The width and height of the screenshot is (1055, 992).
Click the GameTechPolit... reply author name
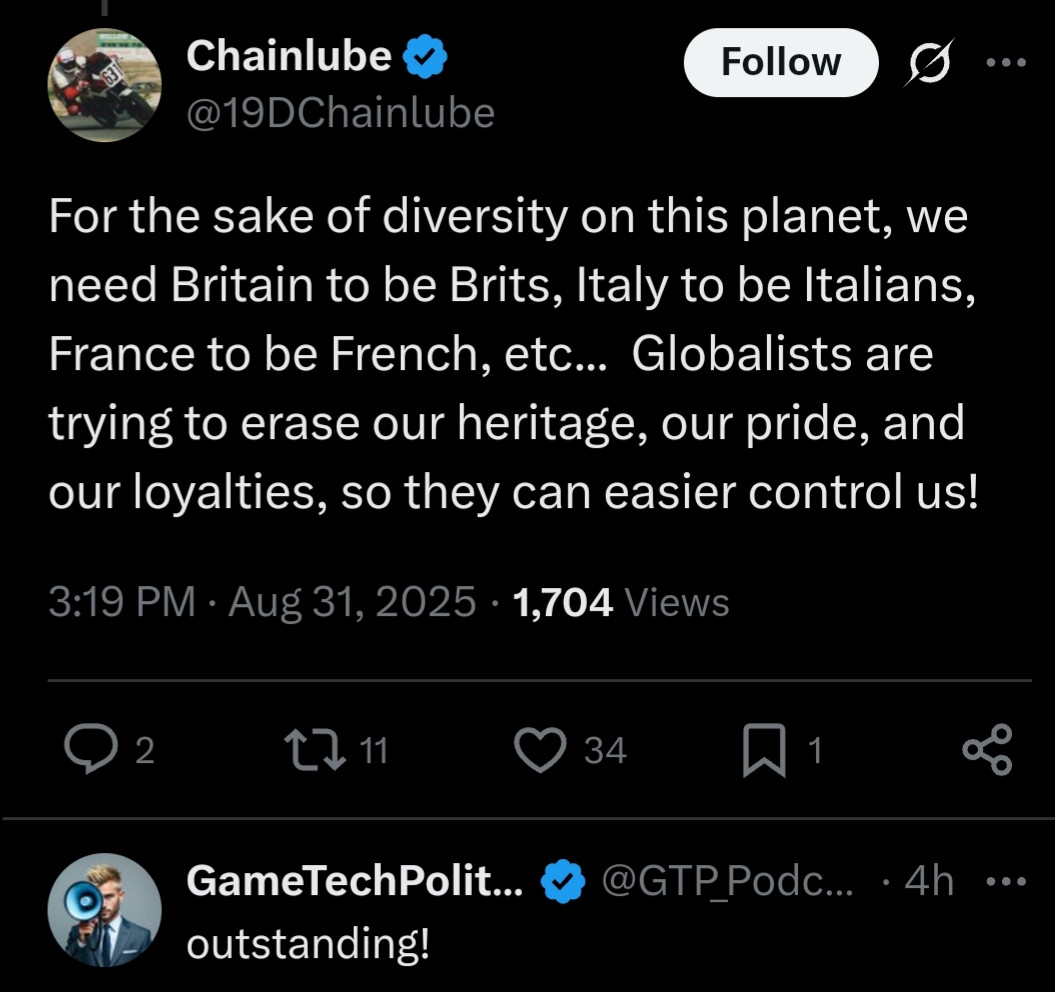tap(354, 881)
